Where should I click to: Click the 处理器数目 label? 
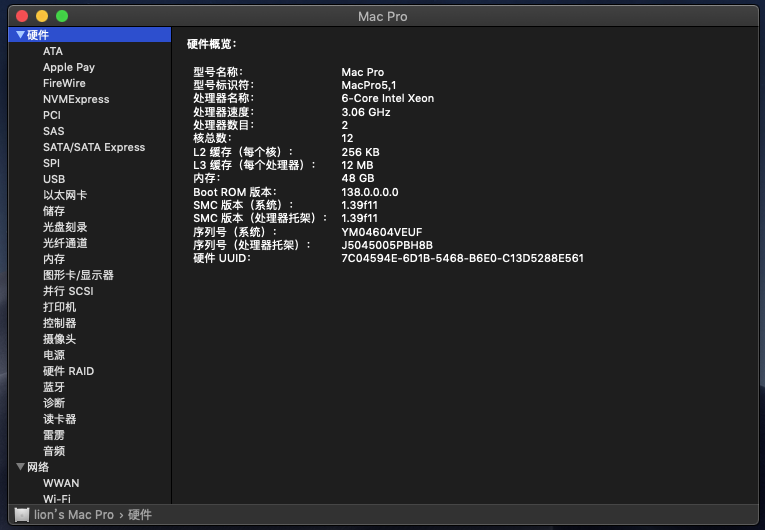tap(224, 125)
